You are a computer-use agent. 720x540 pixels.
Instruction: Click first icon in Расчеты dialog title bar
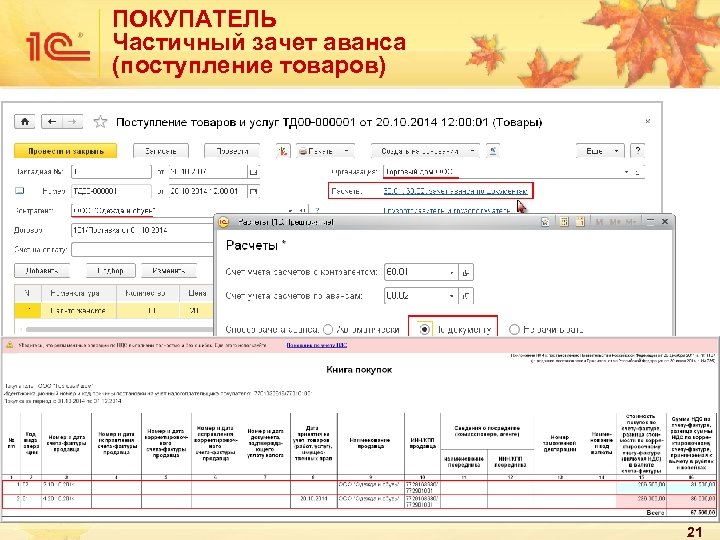[x=545, y=222]
